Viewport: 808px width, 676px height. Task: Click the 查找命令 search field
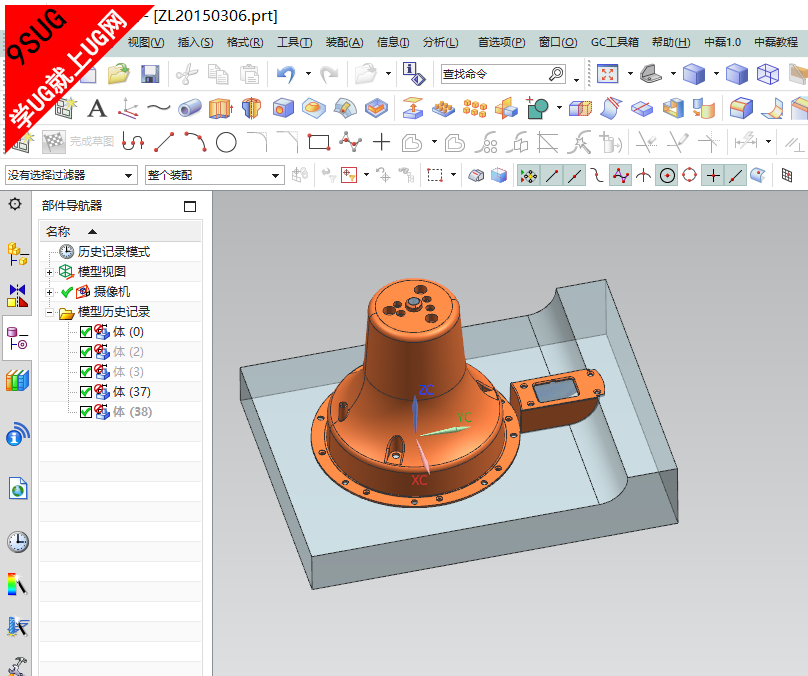click(493, 74)
